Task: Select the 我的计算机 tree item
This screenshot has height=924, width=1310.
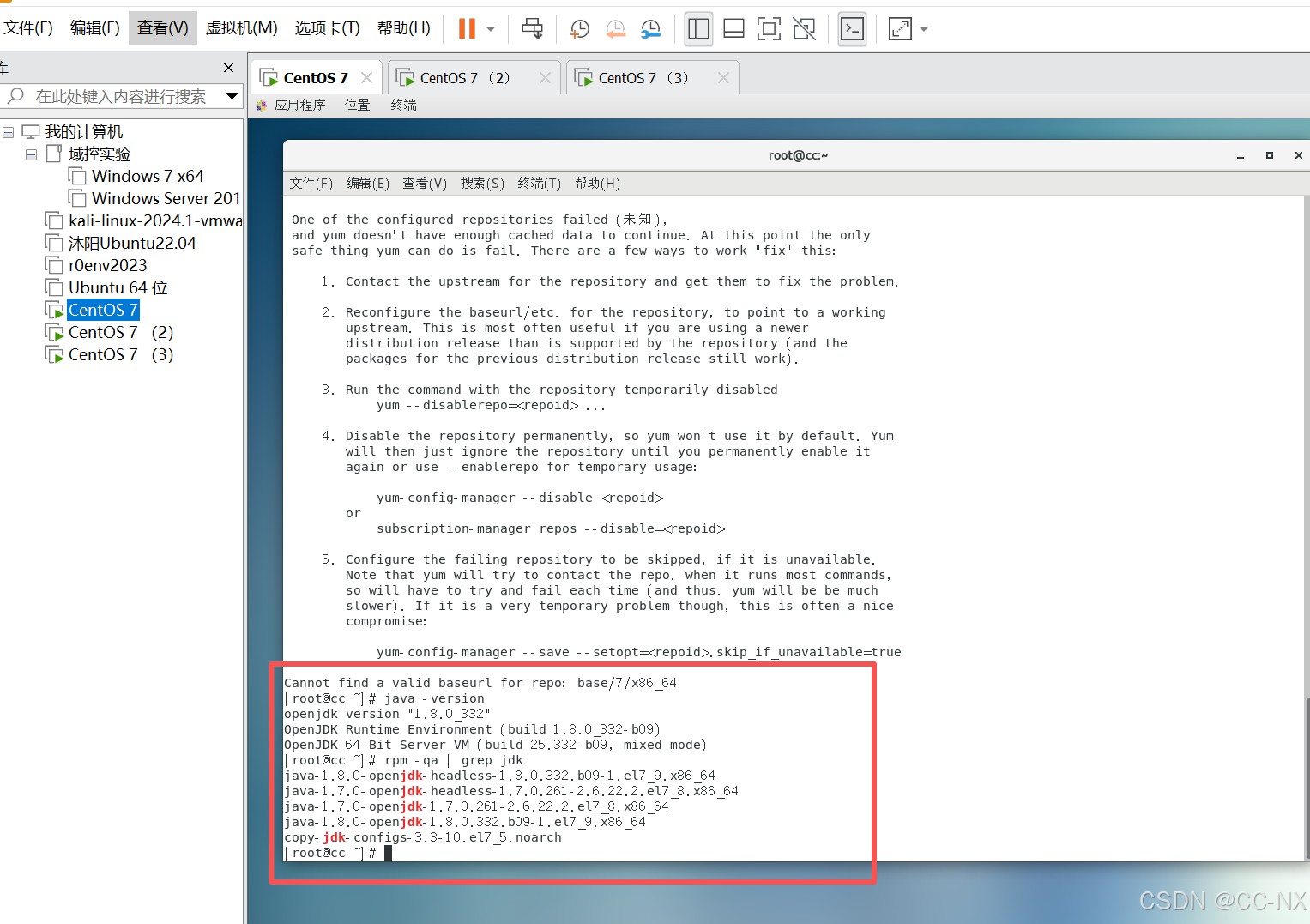Action: click(x=84, y=132)
